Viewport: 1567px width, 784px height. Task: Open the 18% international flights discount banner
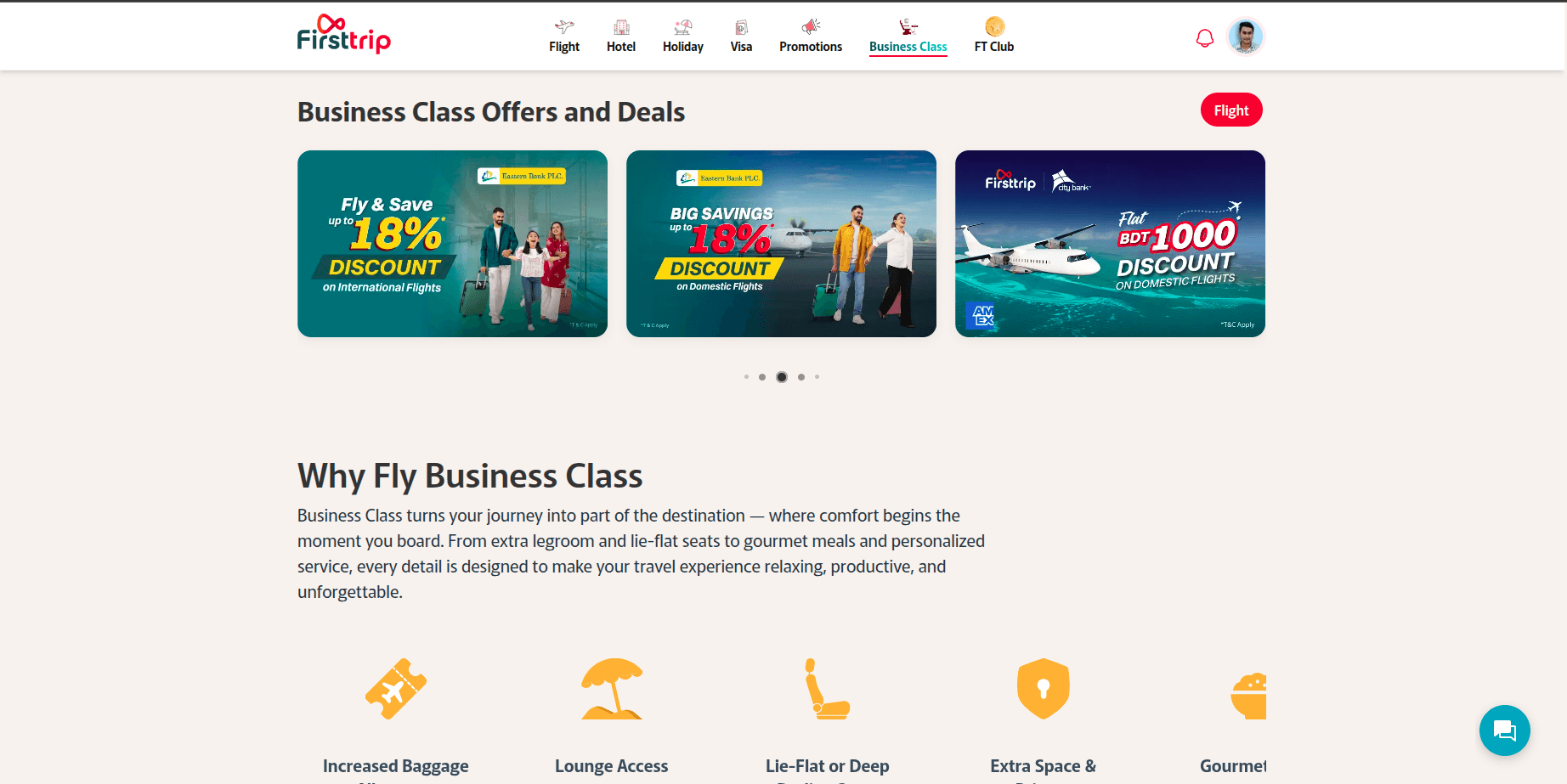pos(452,244)
